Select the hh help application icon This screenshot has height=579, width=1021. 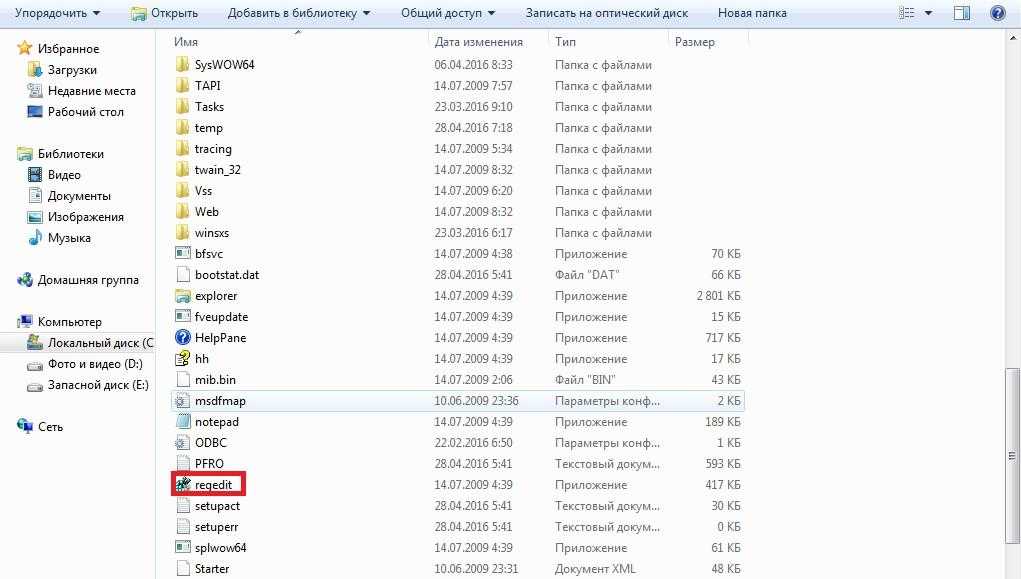[183, 358]
